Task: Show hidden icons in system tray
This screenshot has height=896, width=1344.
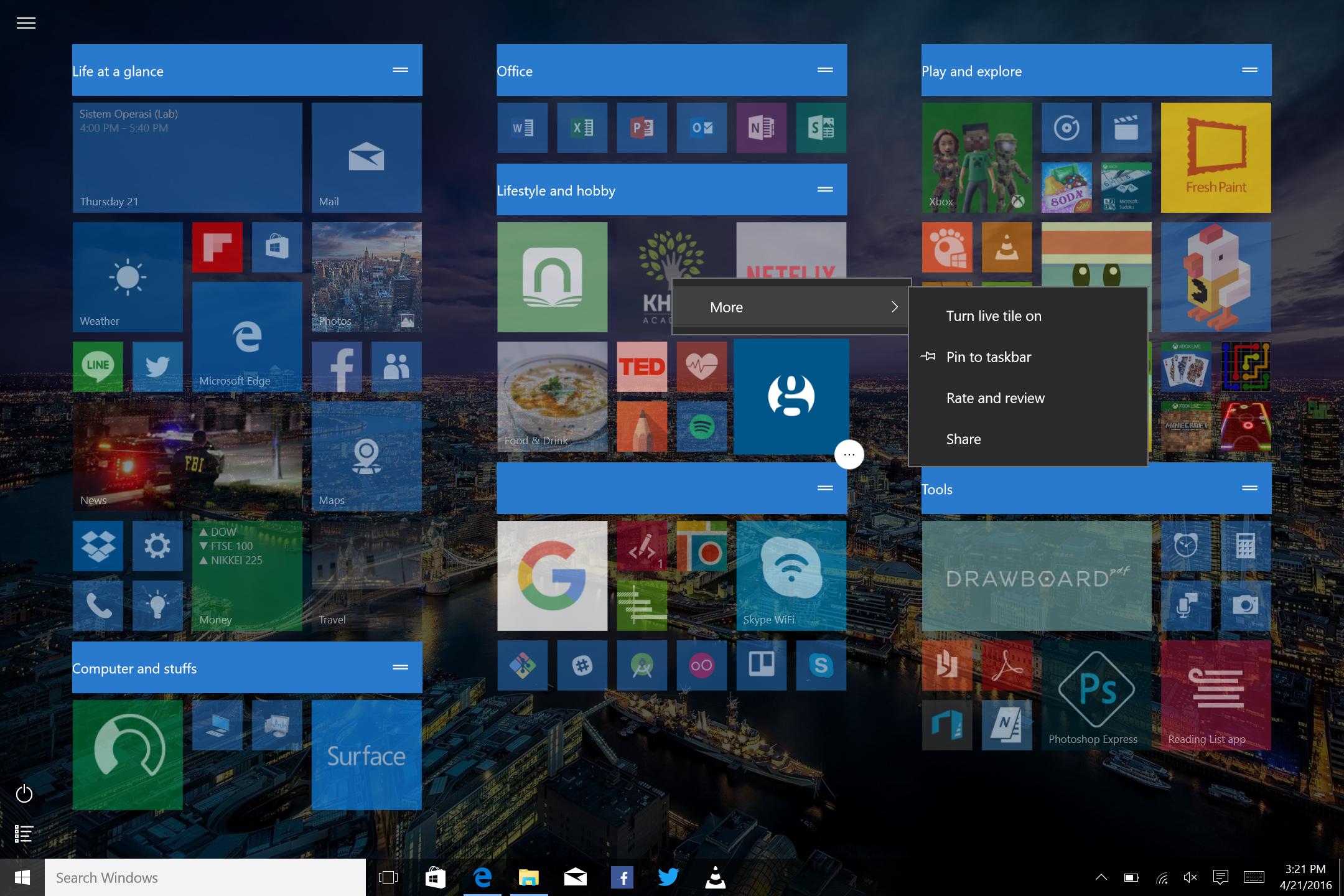Action: coord(1101,877)
